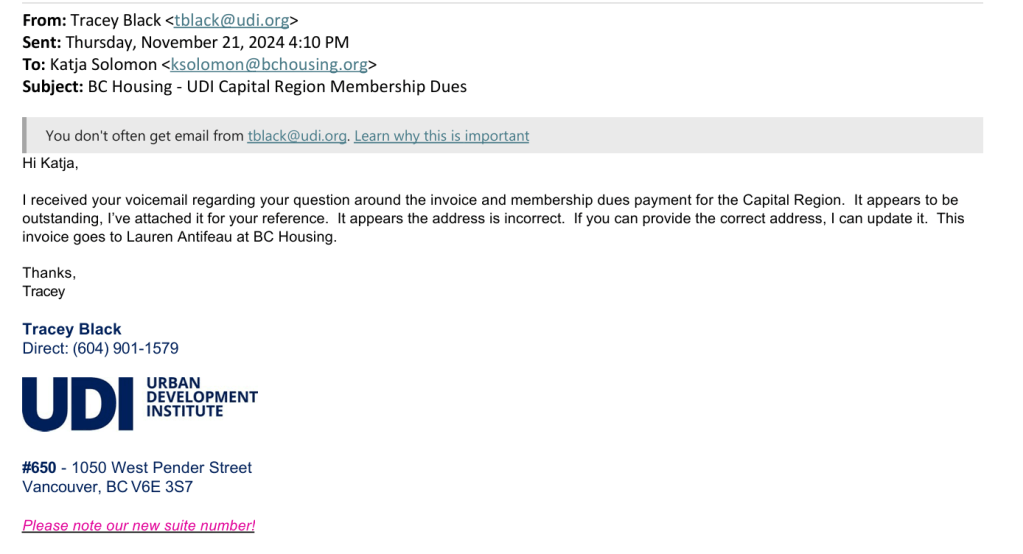Select the bold Tracey Black signature name
This screenshot has height=554, width=1023.
click(72, 329)
